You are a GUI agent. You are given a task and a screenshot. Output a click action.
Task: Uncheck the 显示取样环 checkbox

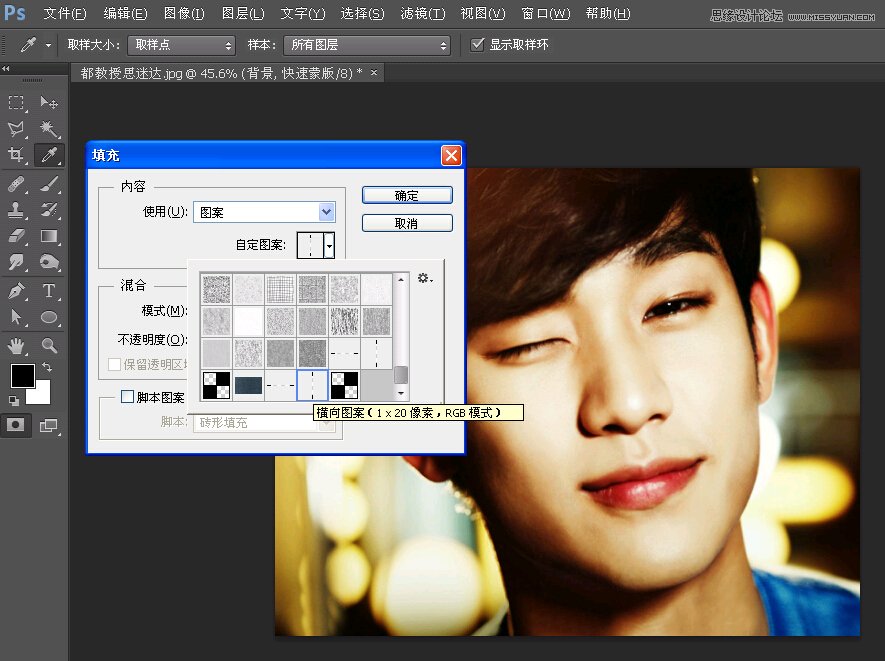click(x=477, y=44)
